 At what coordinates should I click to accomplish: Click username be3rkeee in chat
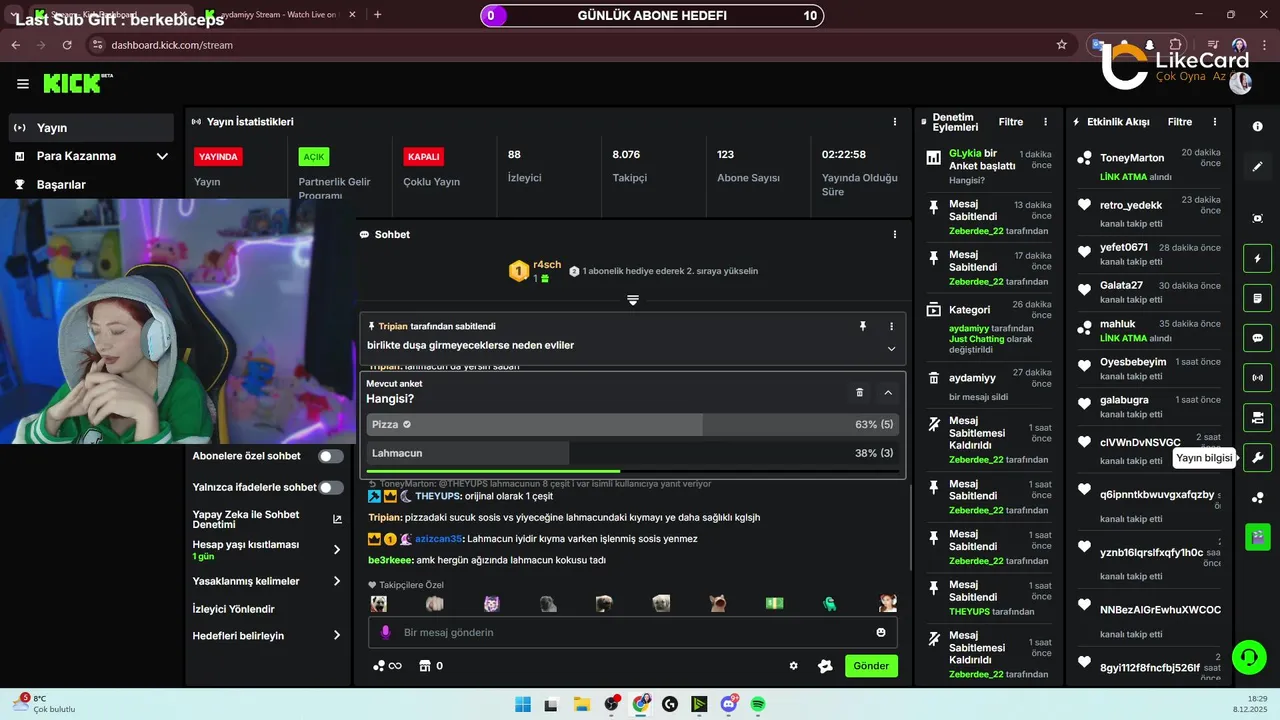point(390,560)
